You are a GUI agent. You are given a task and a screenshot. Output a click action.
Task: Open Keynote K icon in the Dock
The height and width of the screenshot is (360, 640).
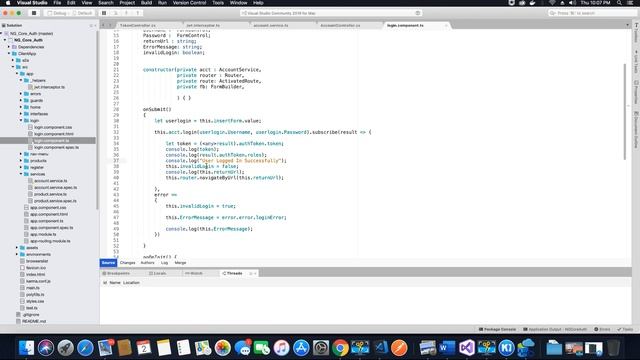(x=507, y=348)
